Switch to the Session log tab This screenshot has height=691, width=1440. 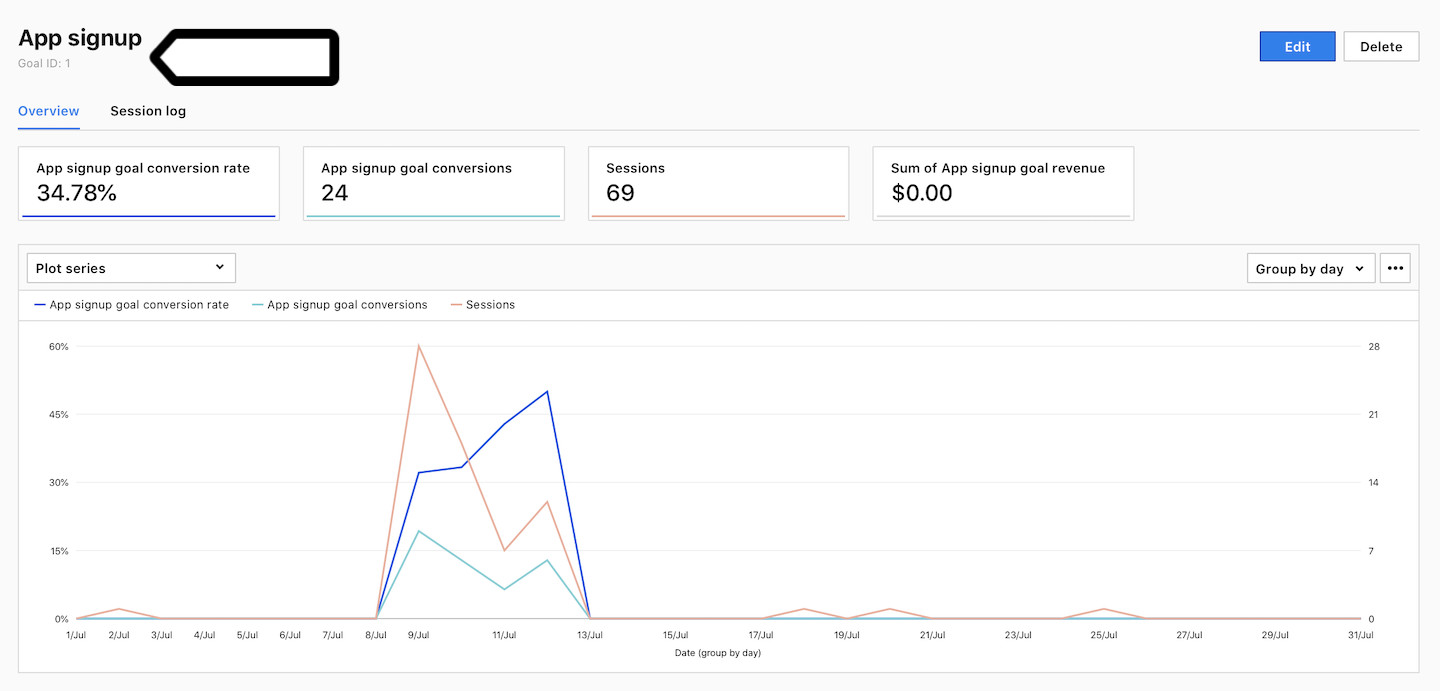148,111
